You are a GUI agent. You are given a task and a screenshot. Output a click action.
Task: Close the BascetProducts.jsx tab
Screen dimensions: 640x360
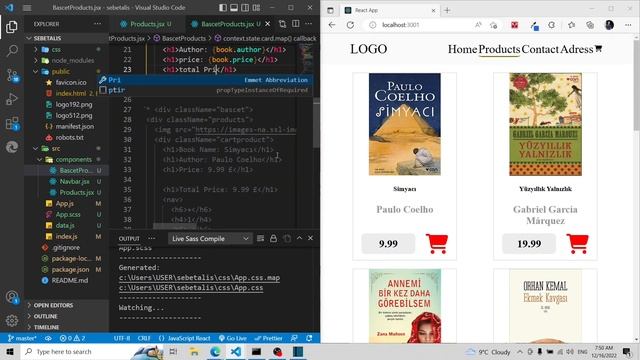[268, 24]
